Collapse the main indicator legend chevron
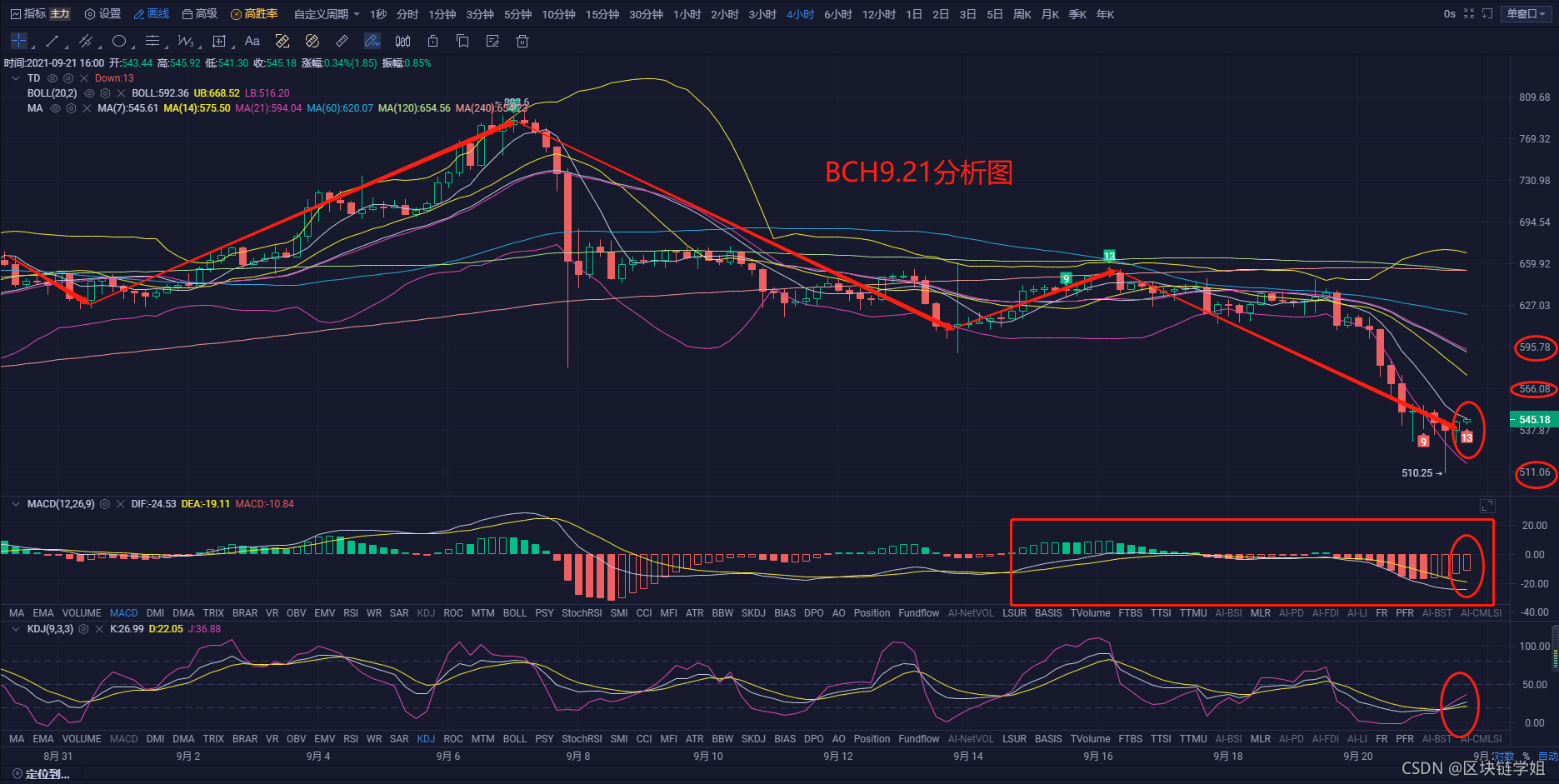Image resolution: width=1559 pixels, height=784 pixels. pos(15,78)
